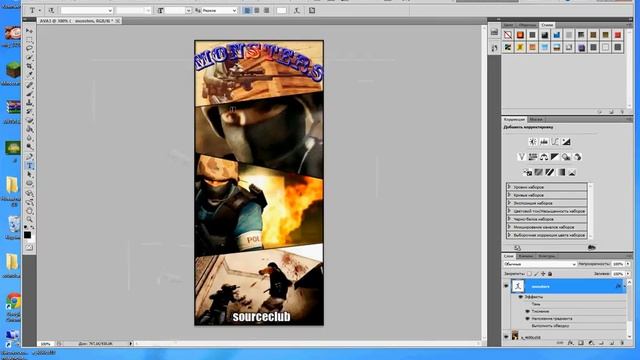Open the Character panel from options bar
The height and width of the screenshot is (360, 640).
(312, 10)
